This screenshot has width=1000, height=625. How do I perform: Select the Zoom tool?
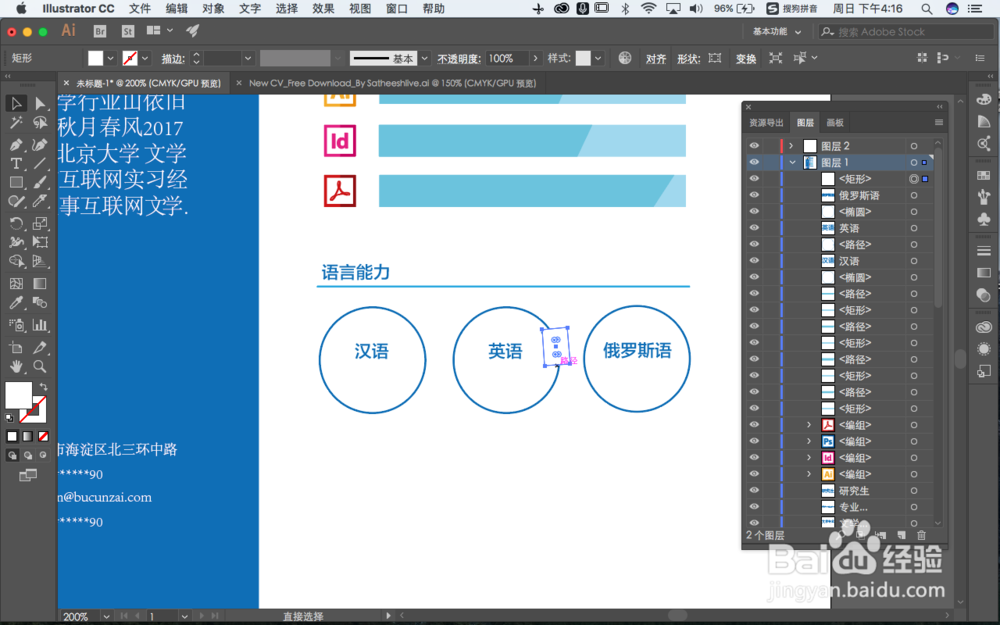[x=40, y=367]
